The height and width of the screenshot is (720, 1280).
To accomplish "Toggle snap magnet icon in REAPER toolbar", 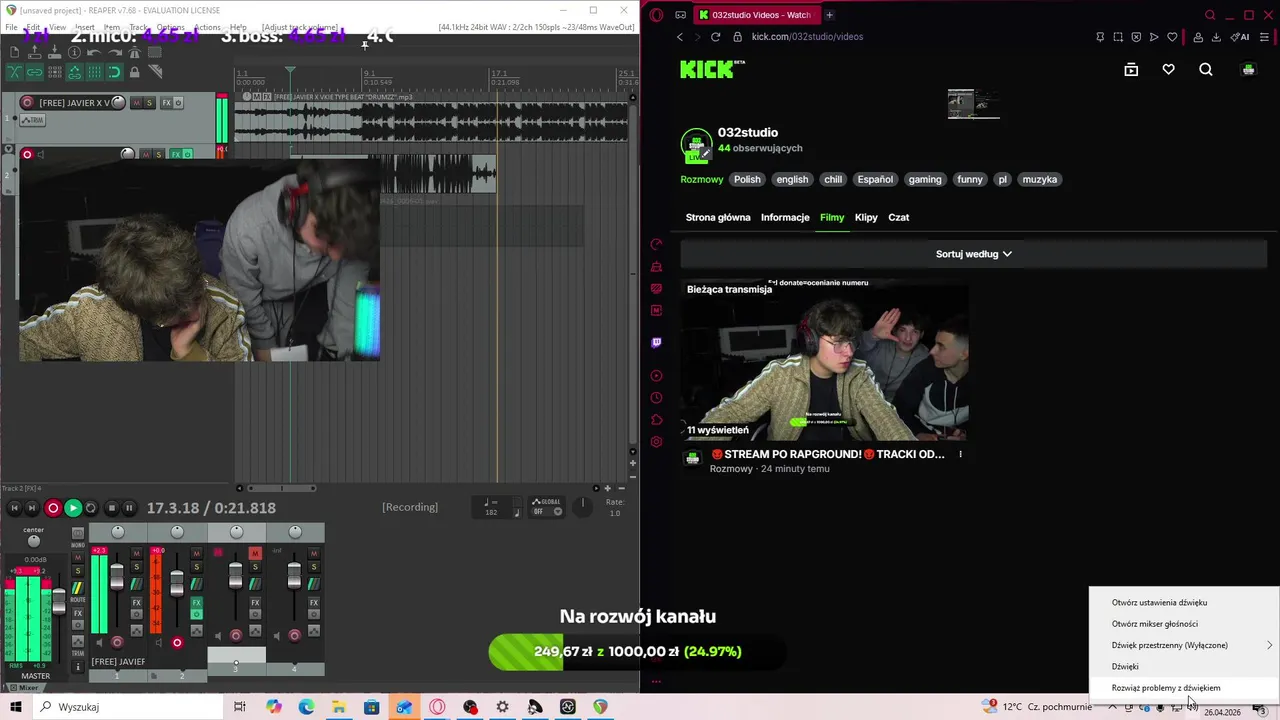I will [x=114, y=72].
